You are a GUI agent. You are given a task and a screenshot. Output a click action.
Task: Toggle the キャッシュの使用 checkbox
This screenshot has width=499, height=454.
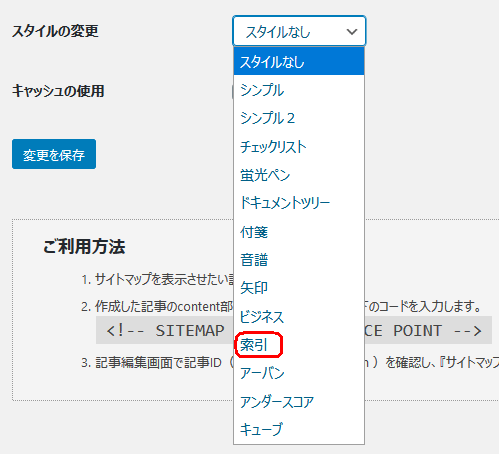click(233, 92)
